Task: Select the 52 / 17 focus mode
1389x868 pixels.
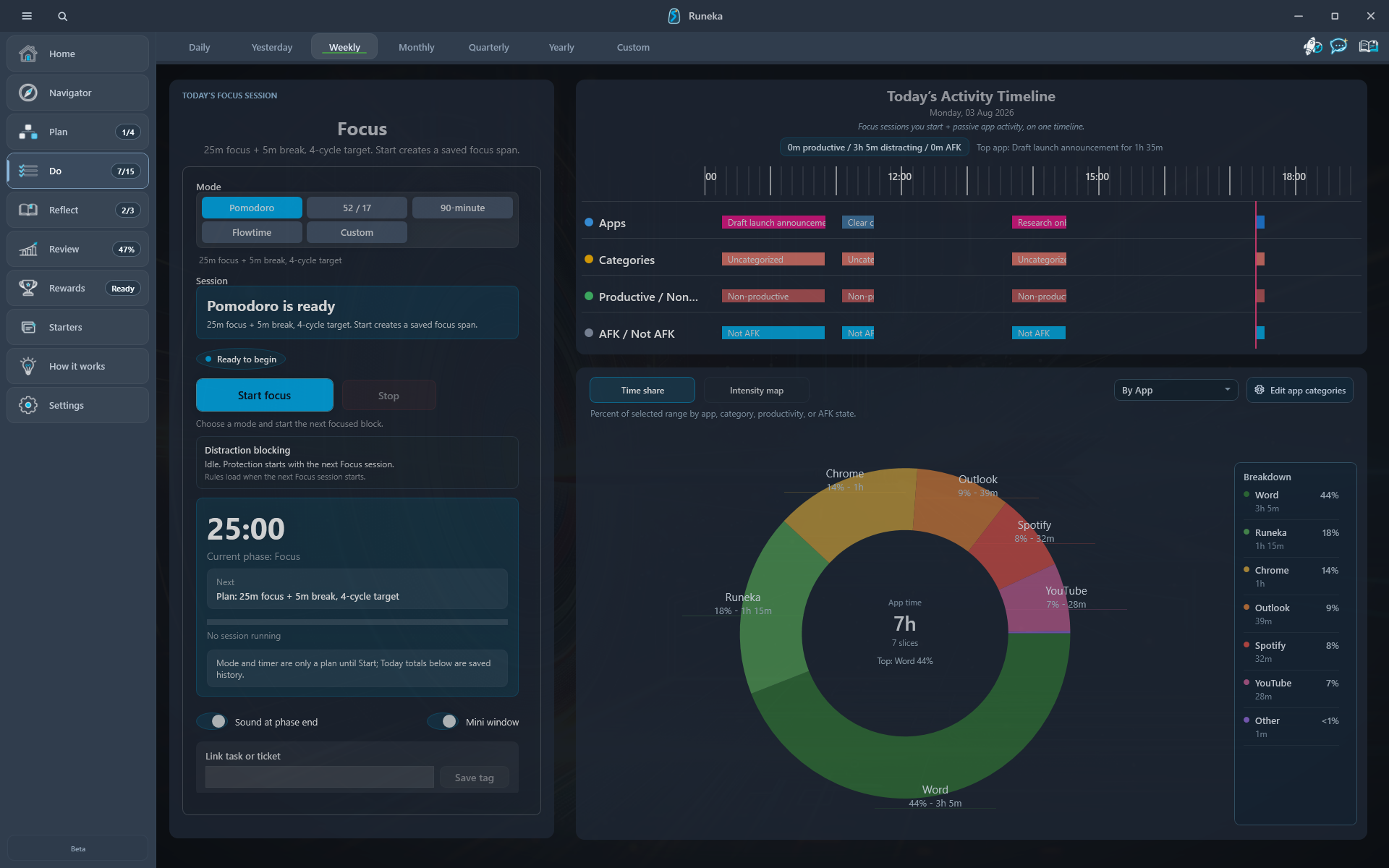Action: click(357, 208)
